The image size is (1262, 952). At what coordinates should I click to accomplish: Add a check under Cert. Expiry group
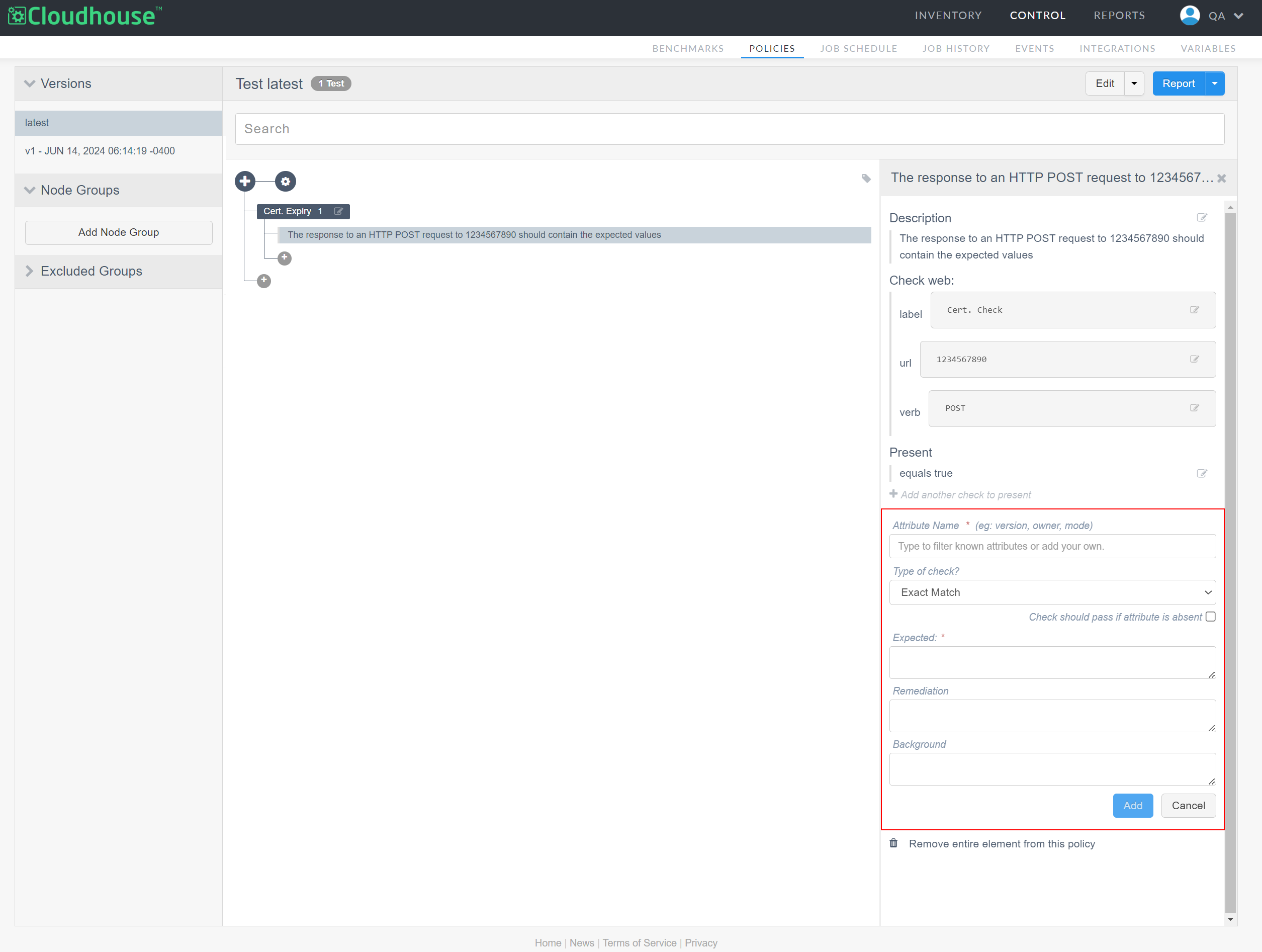point(284,258)
